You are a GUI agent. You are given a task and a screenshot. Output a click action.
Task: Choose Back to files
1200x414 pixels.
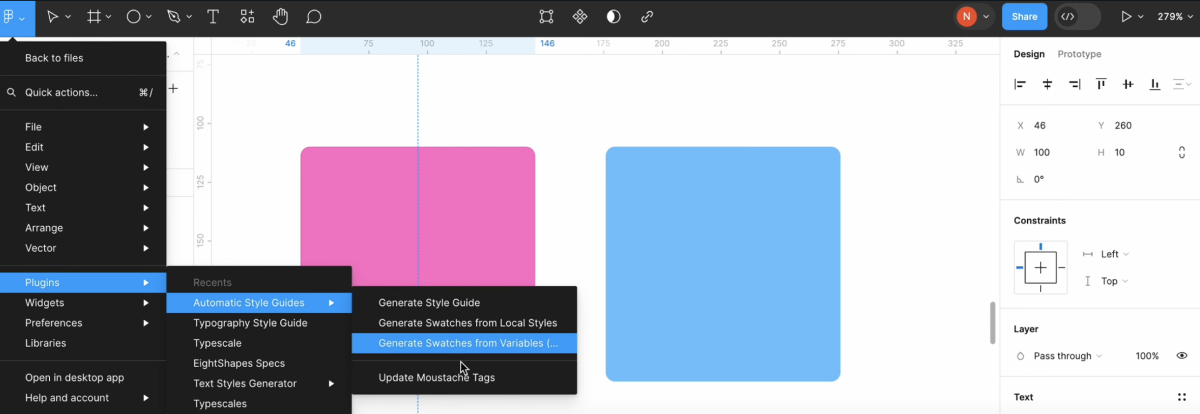pyautogui.click(x=54, y=58)
